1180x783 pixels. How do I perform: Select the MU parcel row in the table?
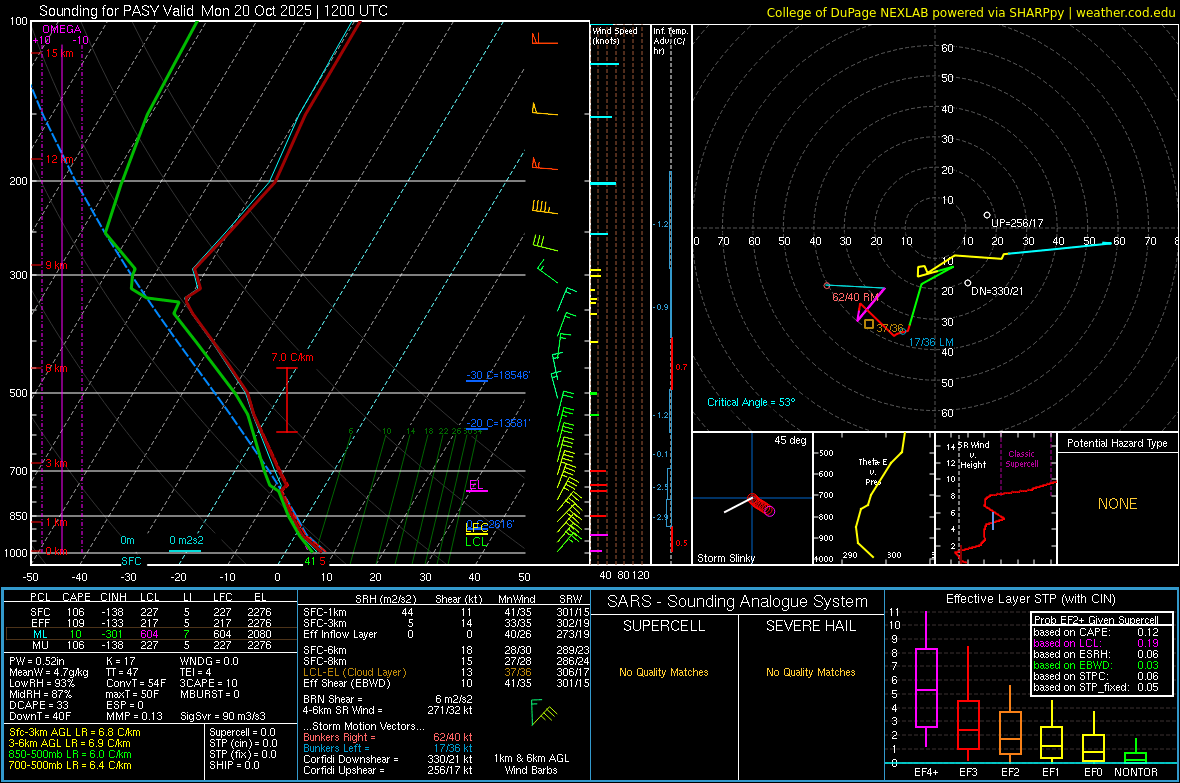(x=151, y=644)
